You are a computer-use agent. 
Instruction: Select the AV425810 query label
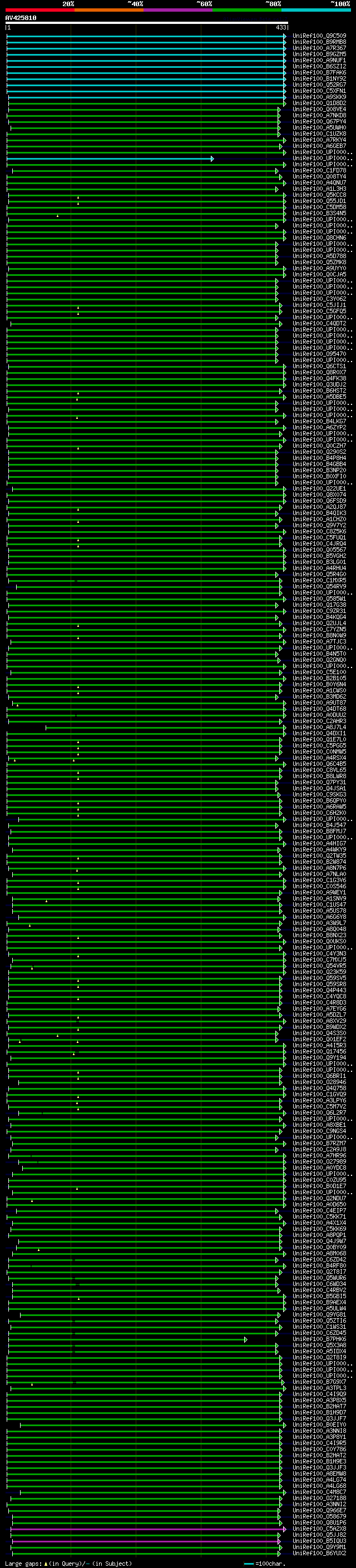(x=21, y=18)
